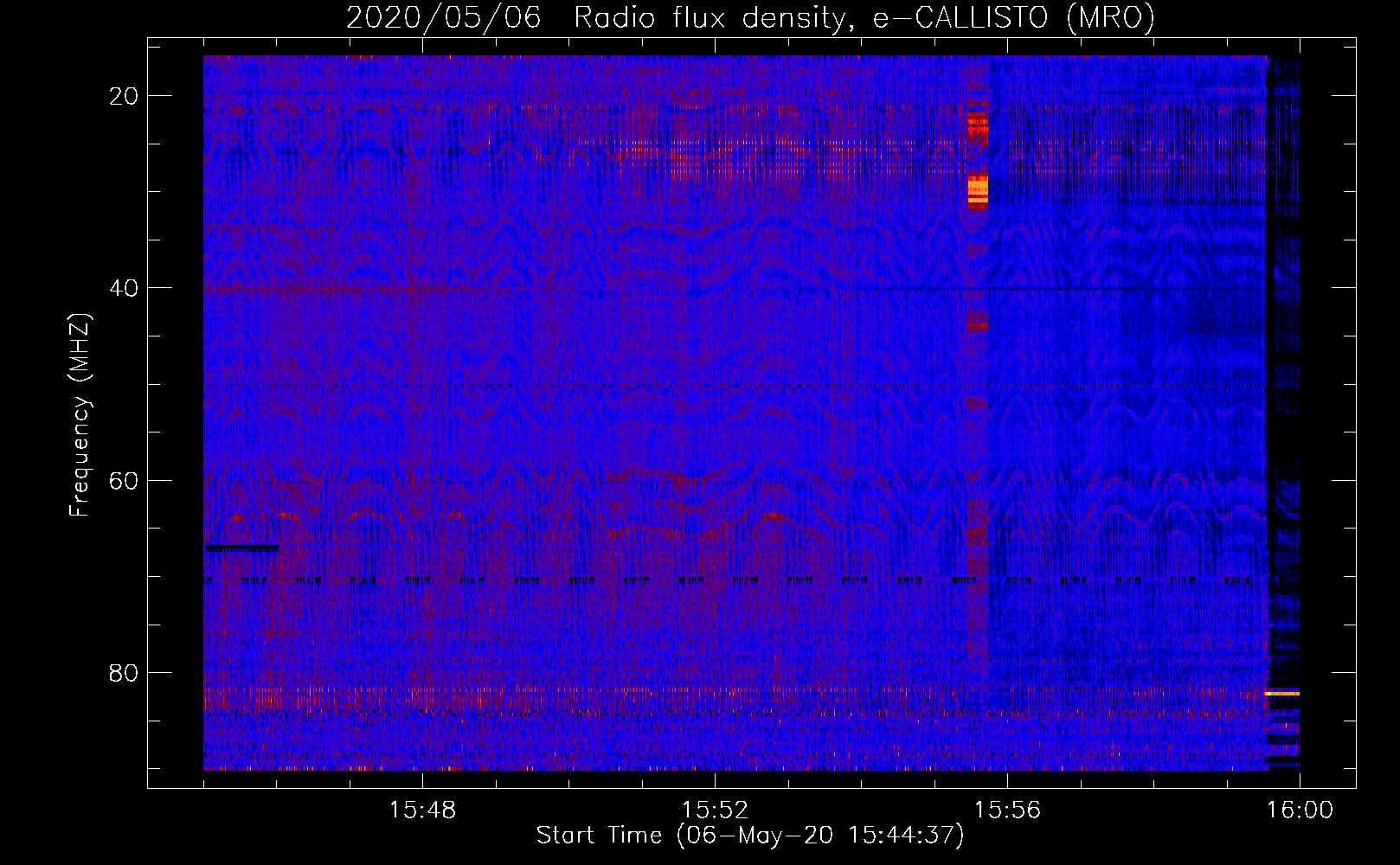Image resolution: width=1400 pixels, height=865 pixels.
Task: Click the 'Frequency (MHZ)' y-axis label
Action: pos(80,416)
